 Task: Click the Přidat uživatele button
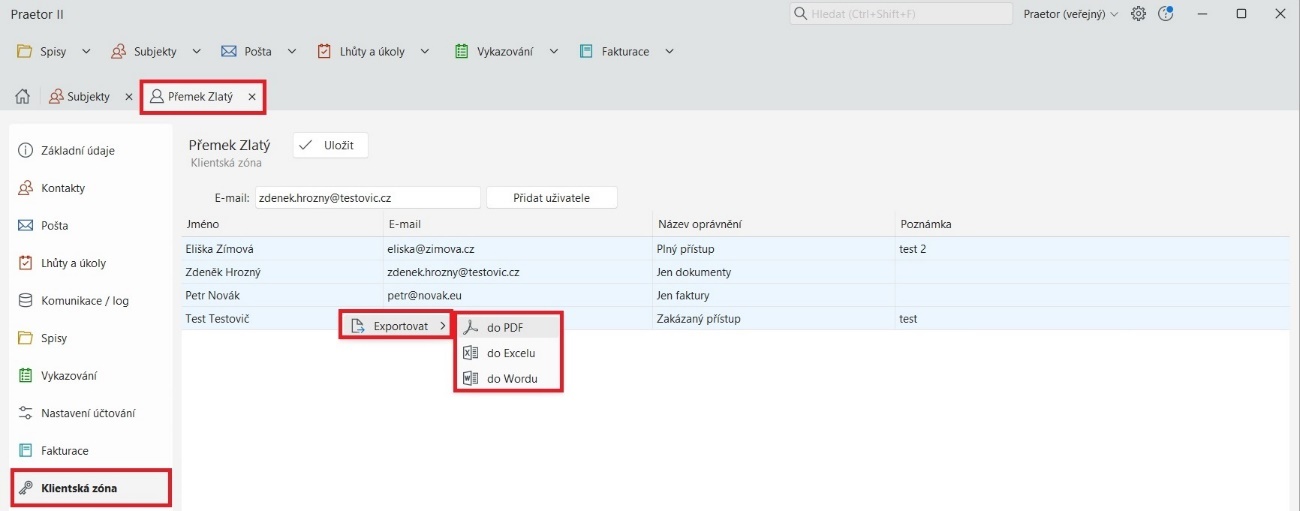click(x=552, y=198)
